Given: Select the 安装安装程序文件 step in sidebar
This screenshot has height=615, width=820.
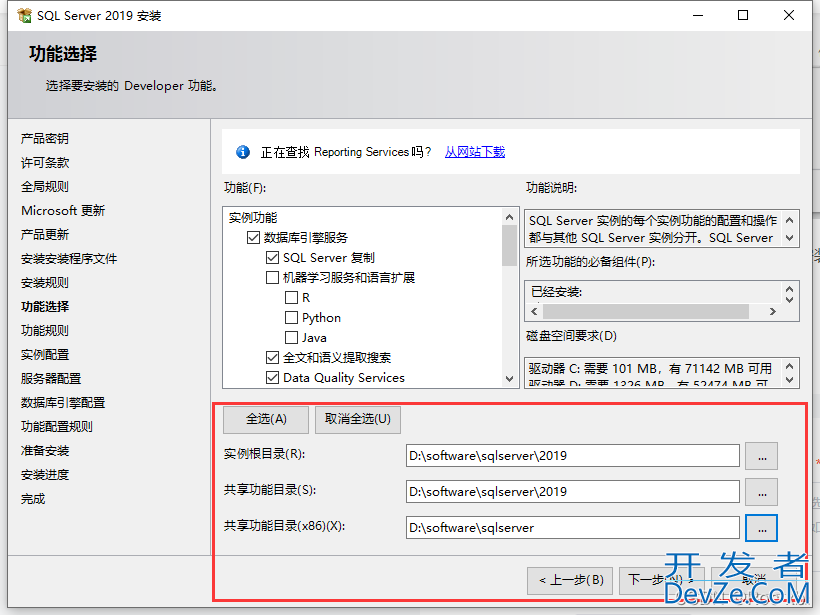Looking at the screenshot, I should pyautogui.click(x=69, y=259).
